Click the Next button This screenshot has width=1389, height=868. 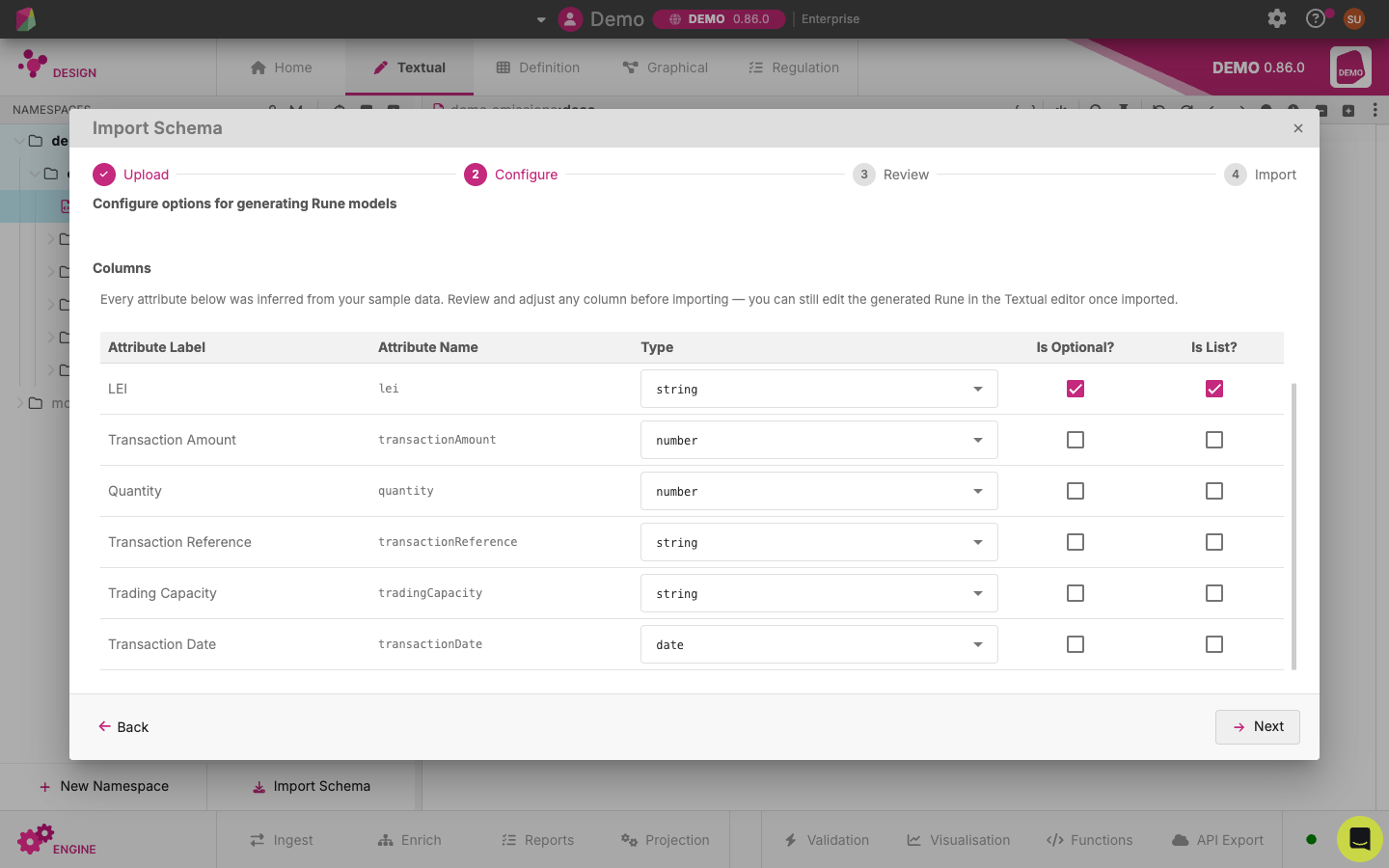[x=1258, y=727]
